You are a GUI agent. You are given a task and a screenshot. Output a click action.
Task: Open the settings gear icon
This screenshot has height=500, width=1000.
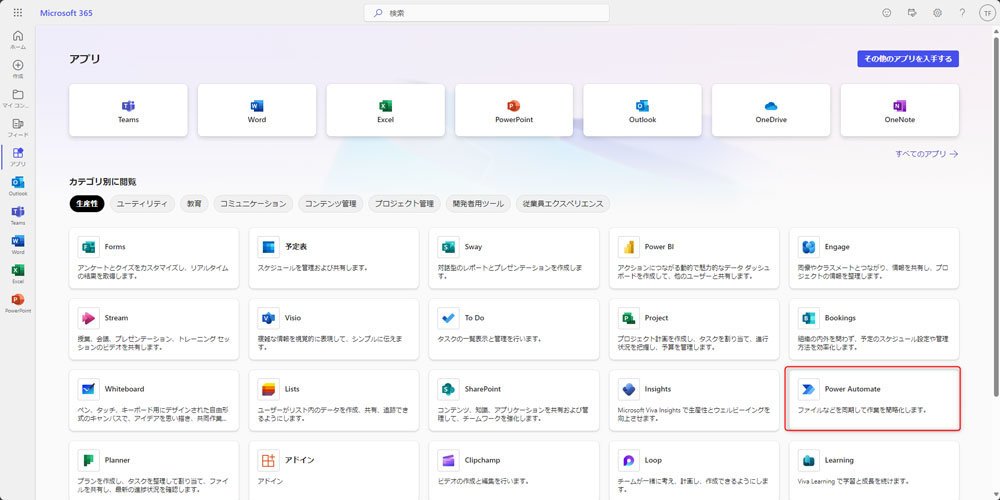coord(937,13)
